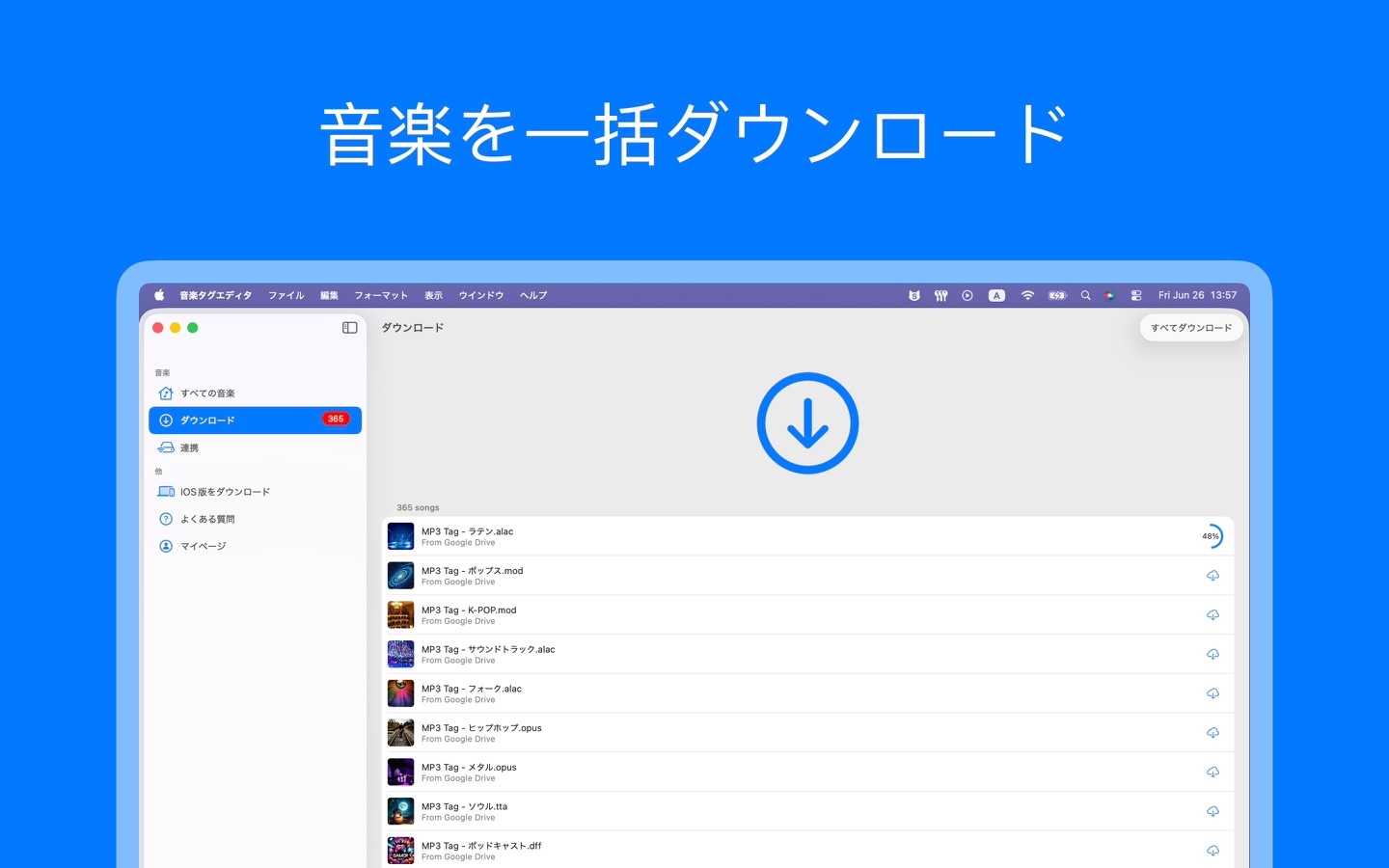This screenshot has width=1389, height=868.
Task: Download ソウル.tta via its cloud icon
Action: coord(1212,811)
